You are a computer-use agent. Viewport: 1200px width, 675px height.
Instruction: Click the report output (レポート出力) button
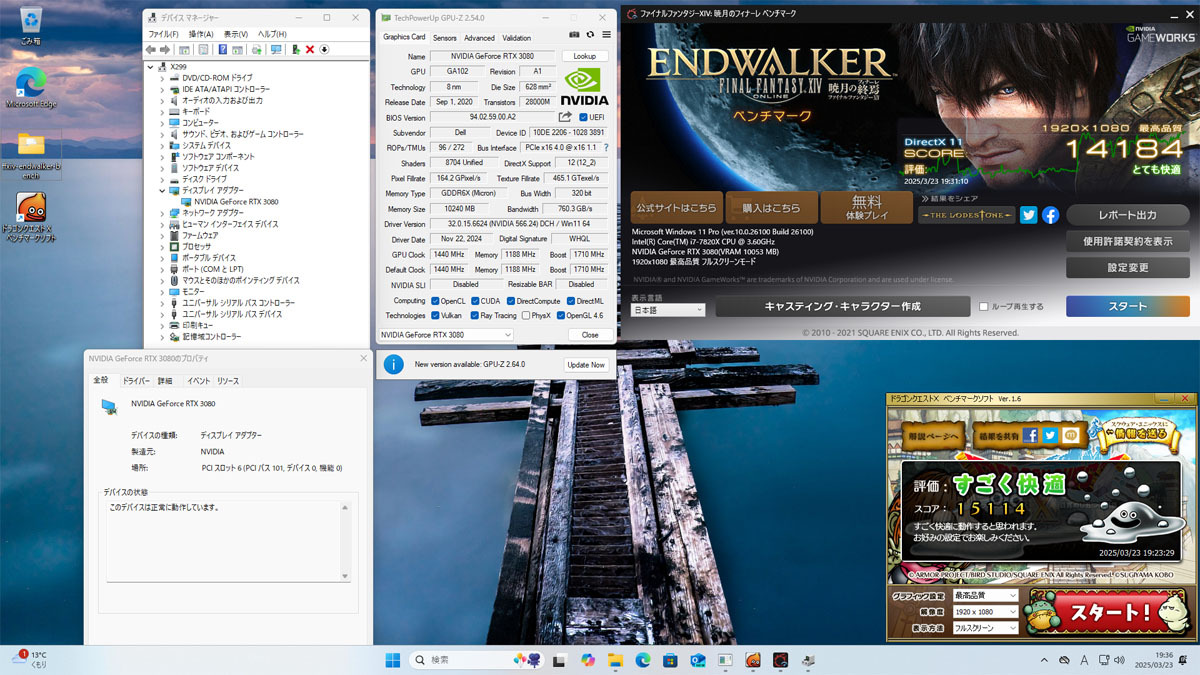coord(1128,215)
